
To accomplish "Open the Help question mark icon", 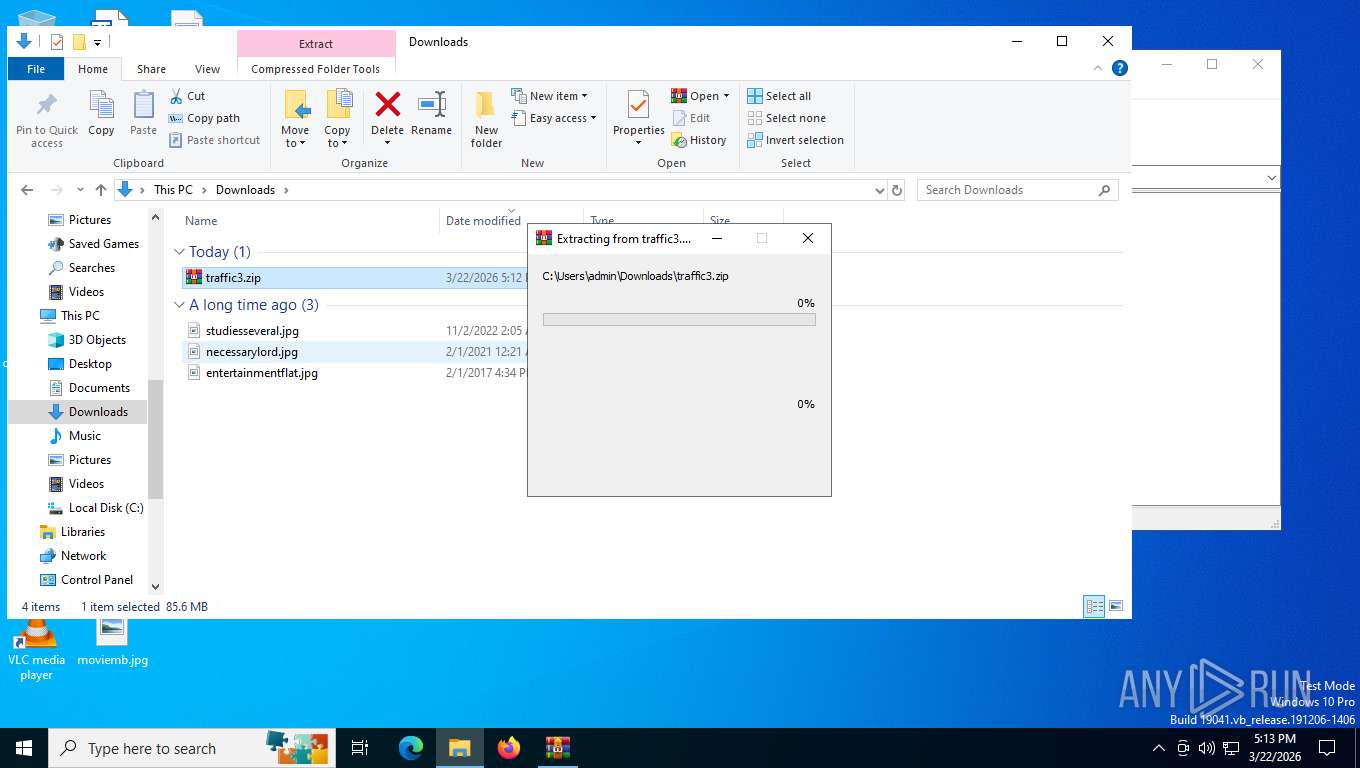I will pos(1120,68).
